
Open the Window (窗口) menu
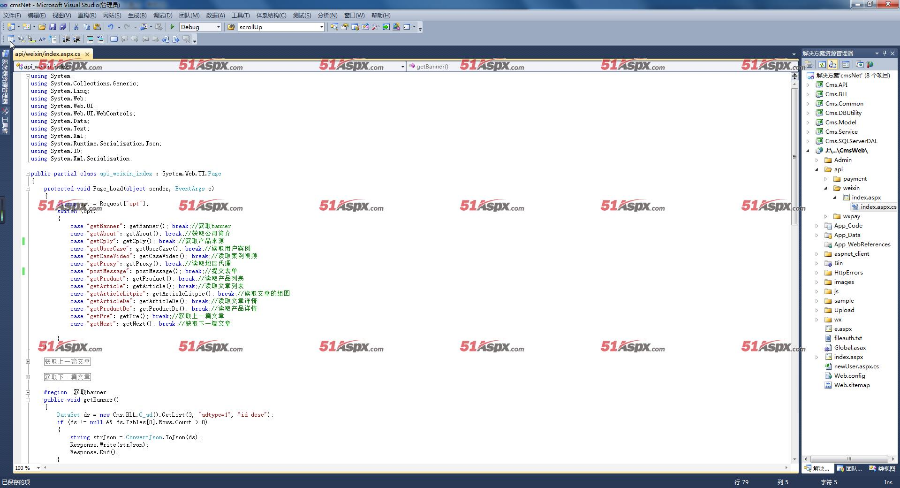pyautogui.click(x=354, y=16)
